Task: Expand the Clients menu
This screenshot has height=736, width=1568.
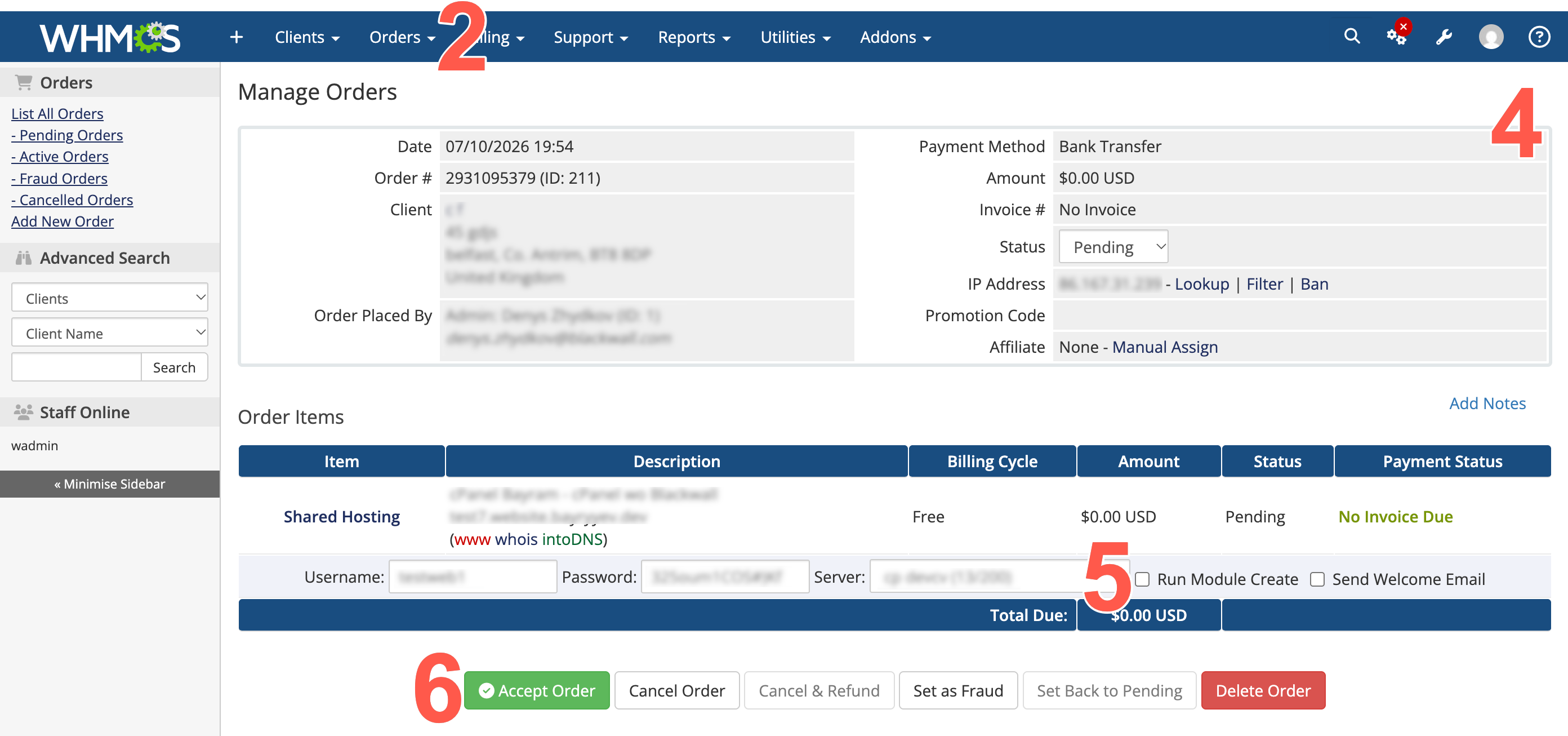Action: [x=307, y=37]
